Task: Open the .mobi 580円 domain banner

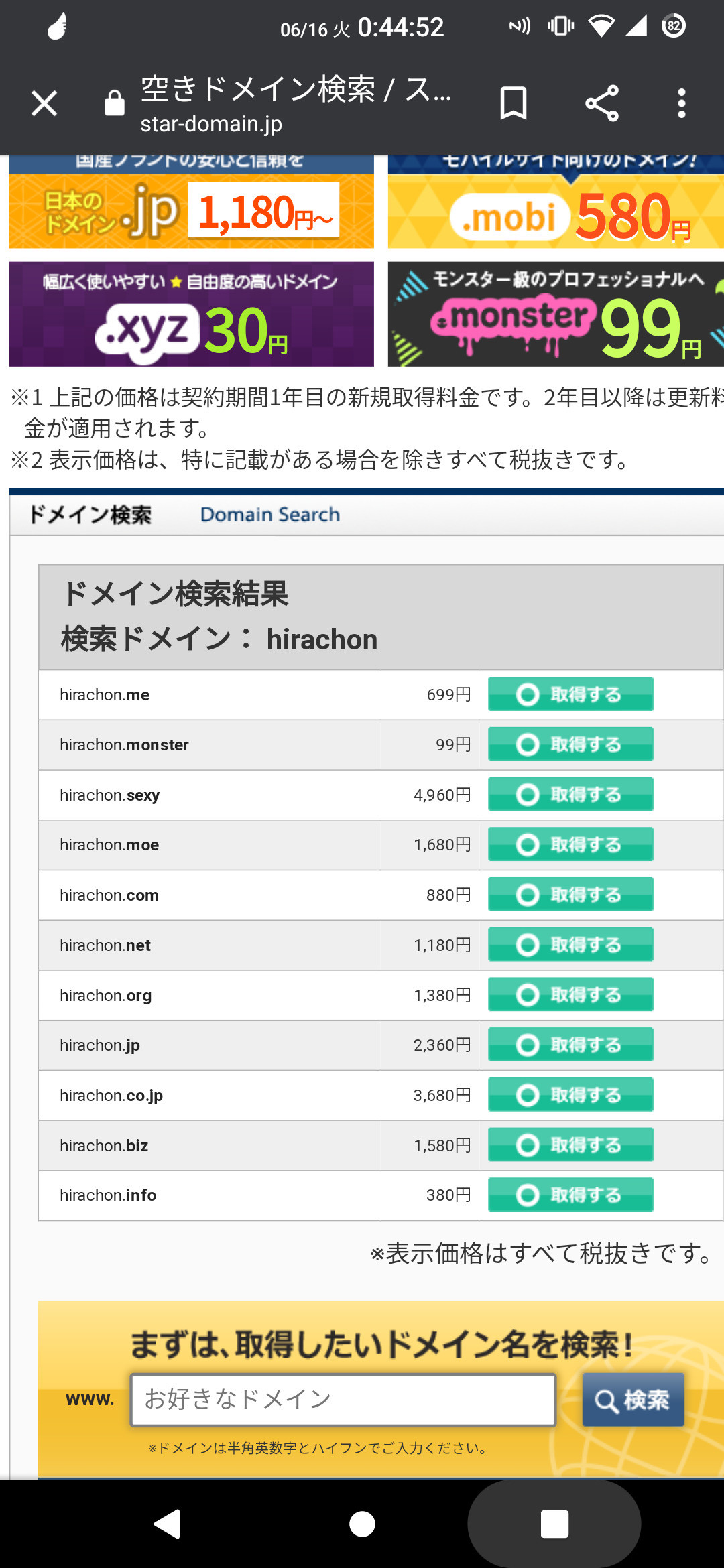Action: tap(555, 208)
